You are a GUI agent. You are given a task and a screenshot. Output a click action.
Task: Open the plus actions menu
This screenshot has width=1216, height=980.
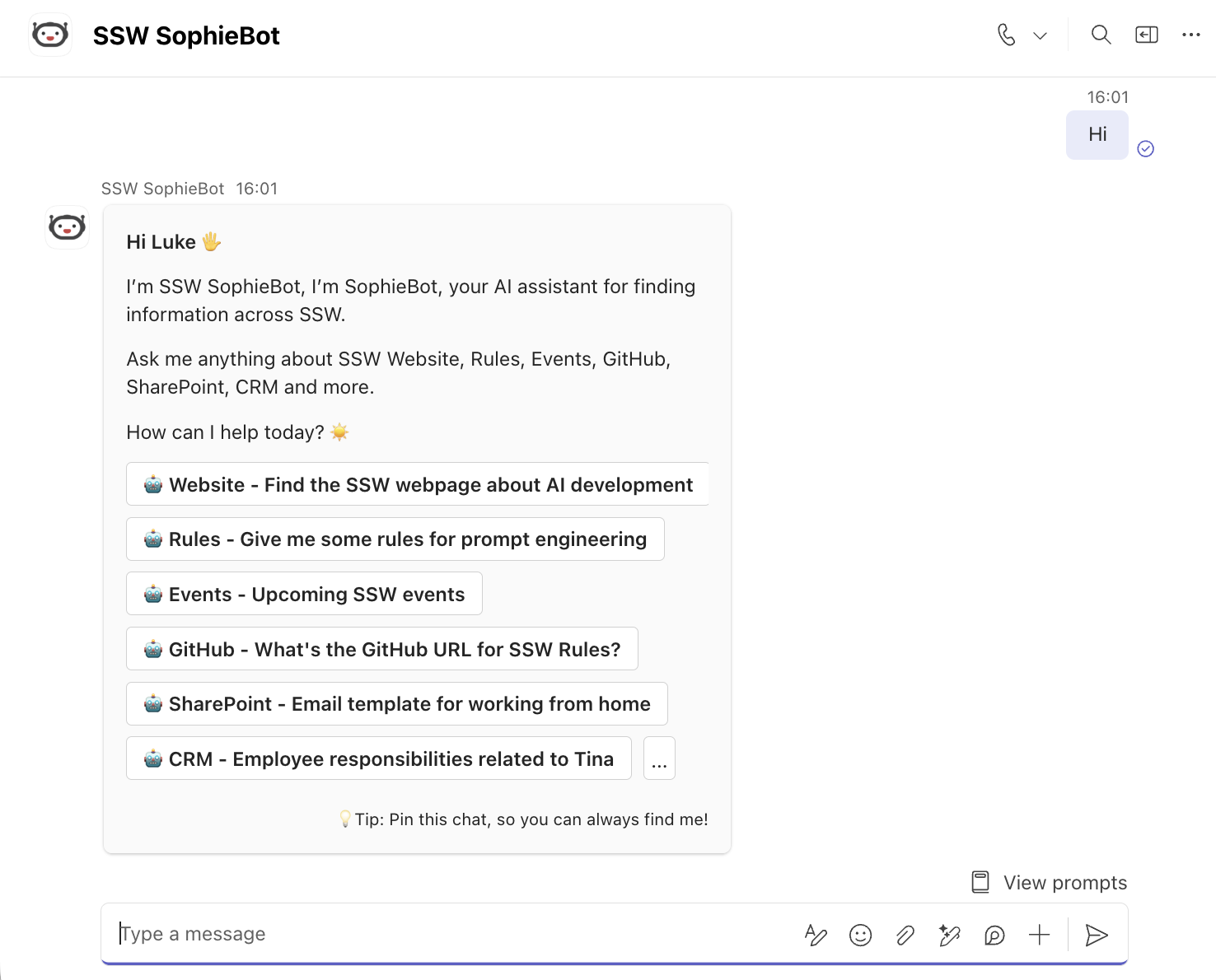[x=1040, y=935]
